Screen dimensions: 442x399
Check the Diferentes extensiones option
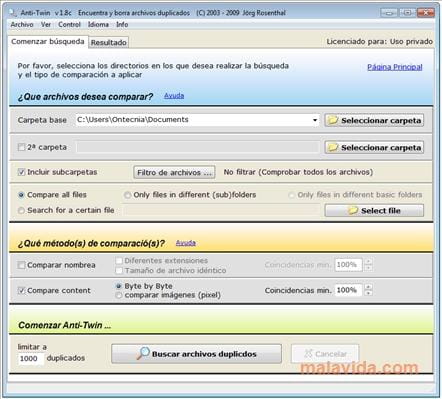pyautogui.click(x=119, y=260)
